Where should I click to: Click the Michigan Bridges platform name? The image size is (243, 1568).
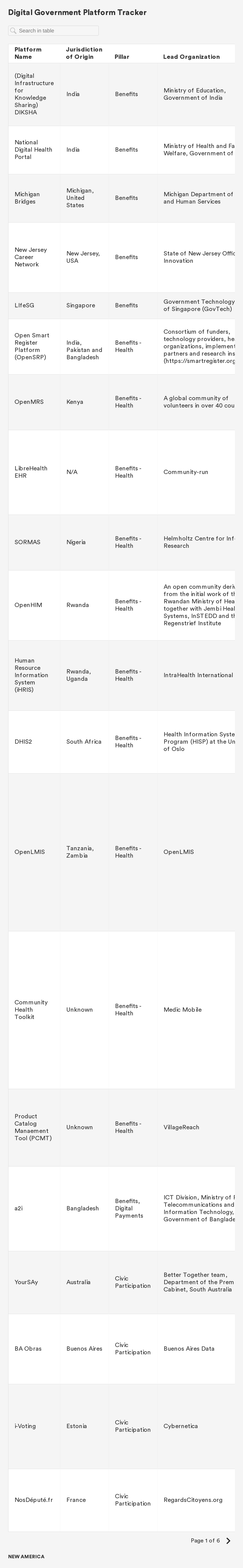pos(27,198)
